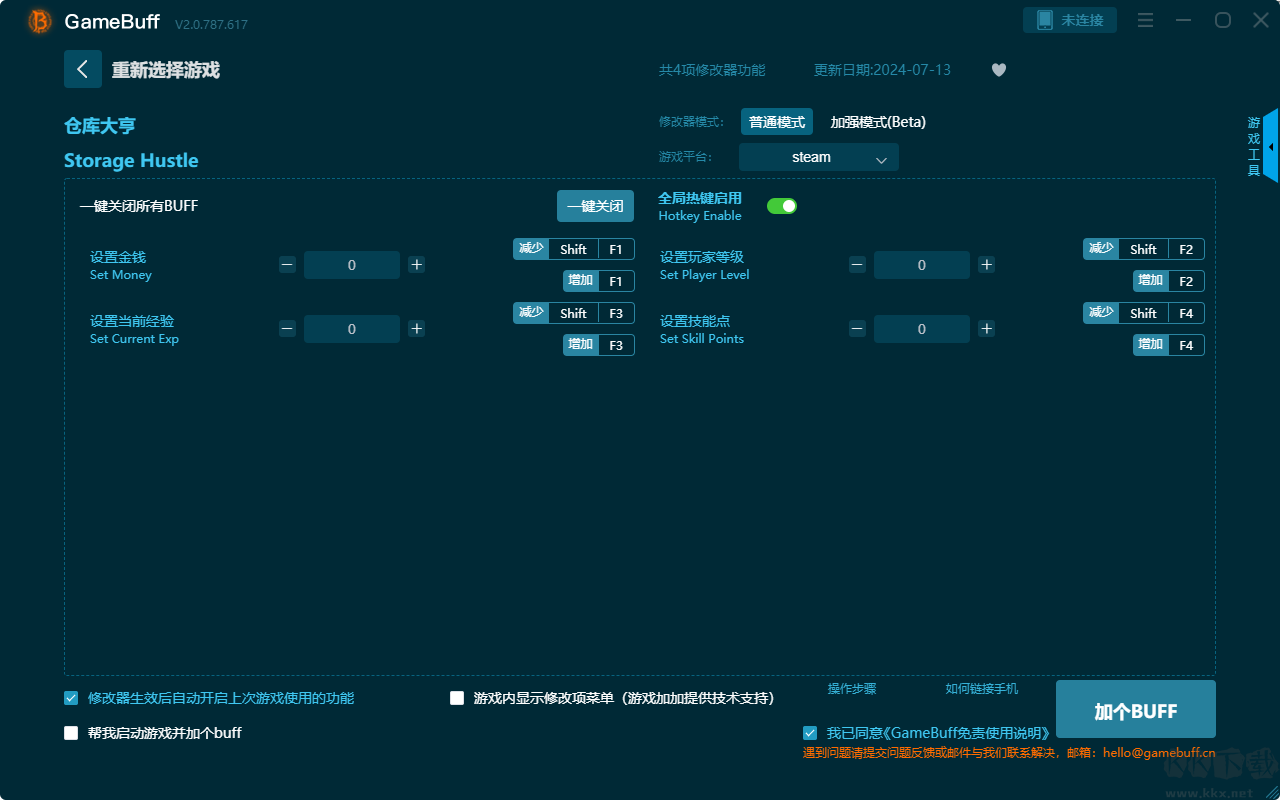Image resolution: width=1280 pixels, height=800 pixels.
Task: Increase the Set Player Level value with plus
Action: pyautogui.click(x=987, y=265)
